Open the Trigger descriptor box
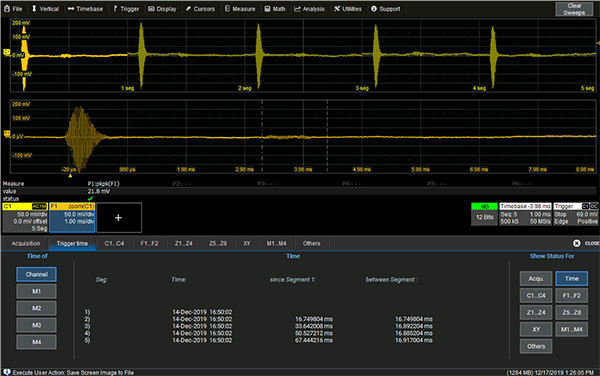Screen dimensions: 600x376 click(576, 214)
